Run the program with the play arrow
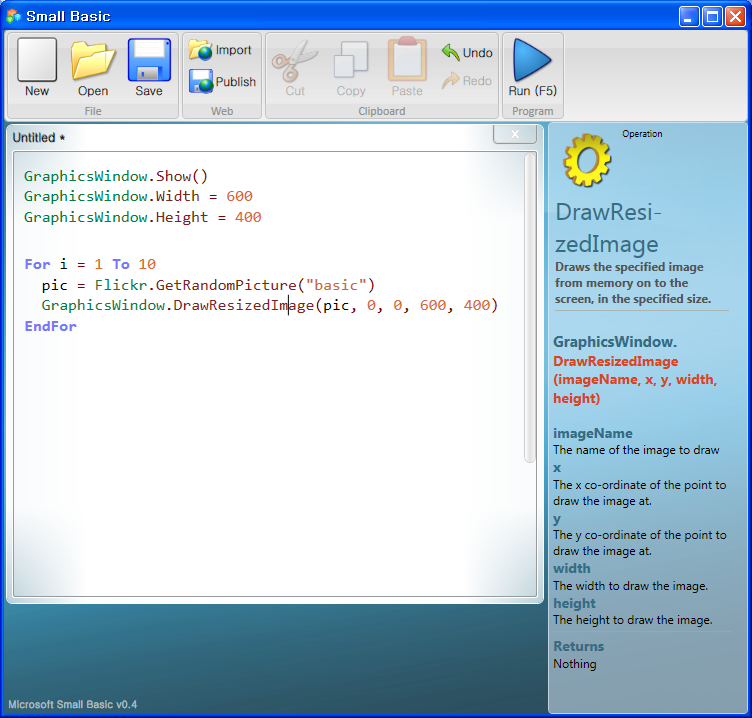 coord(532,67)
